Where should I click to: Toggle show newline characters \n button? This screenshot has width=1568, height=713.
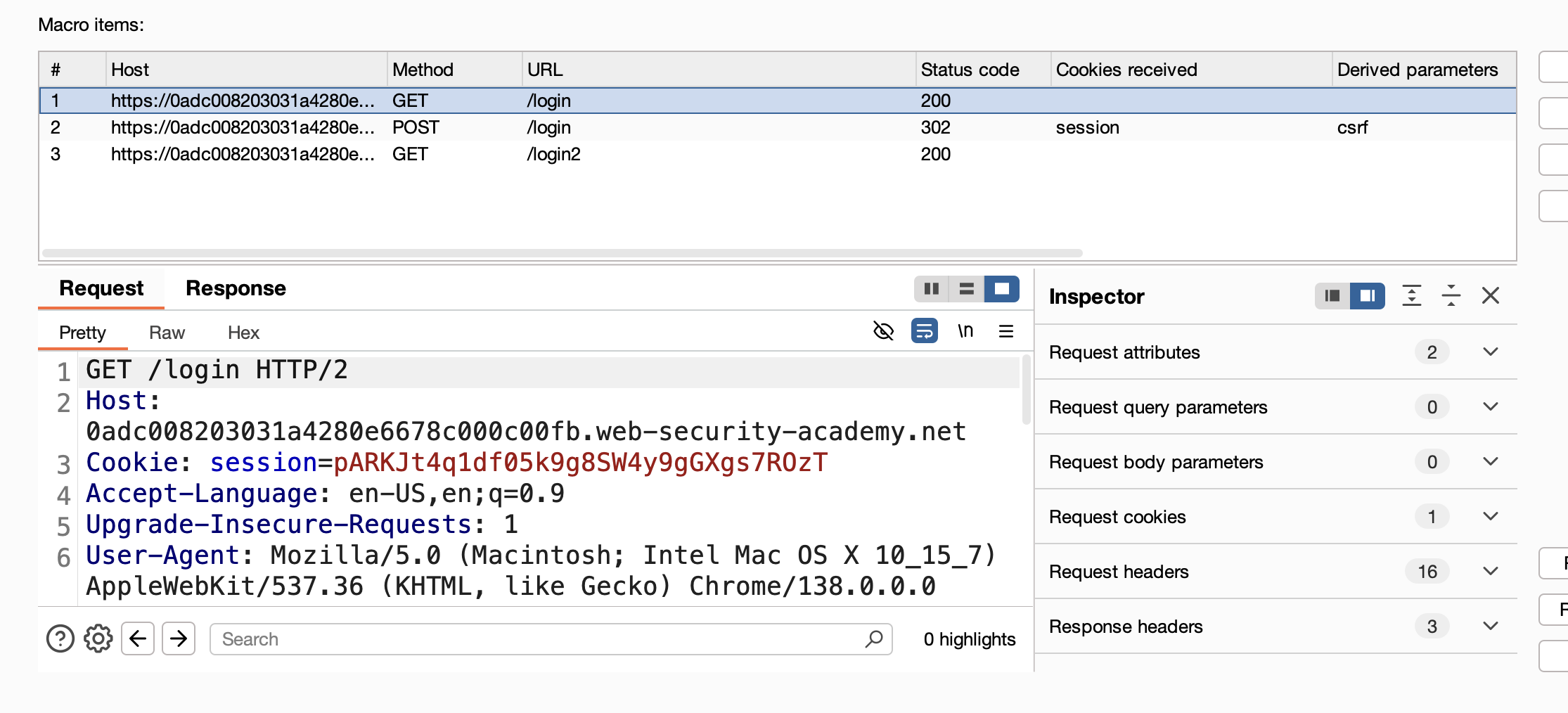(965, 330)
